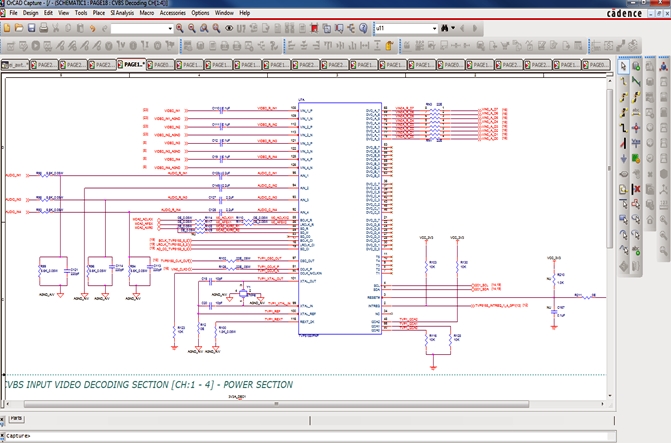Open the File menu
This screenshot has height=443, width=671.
(13, 13)
